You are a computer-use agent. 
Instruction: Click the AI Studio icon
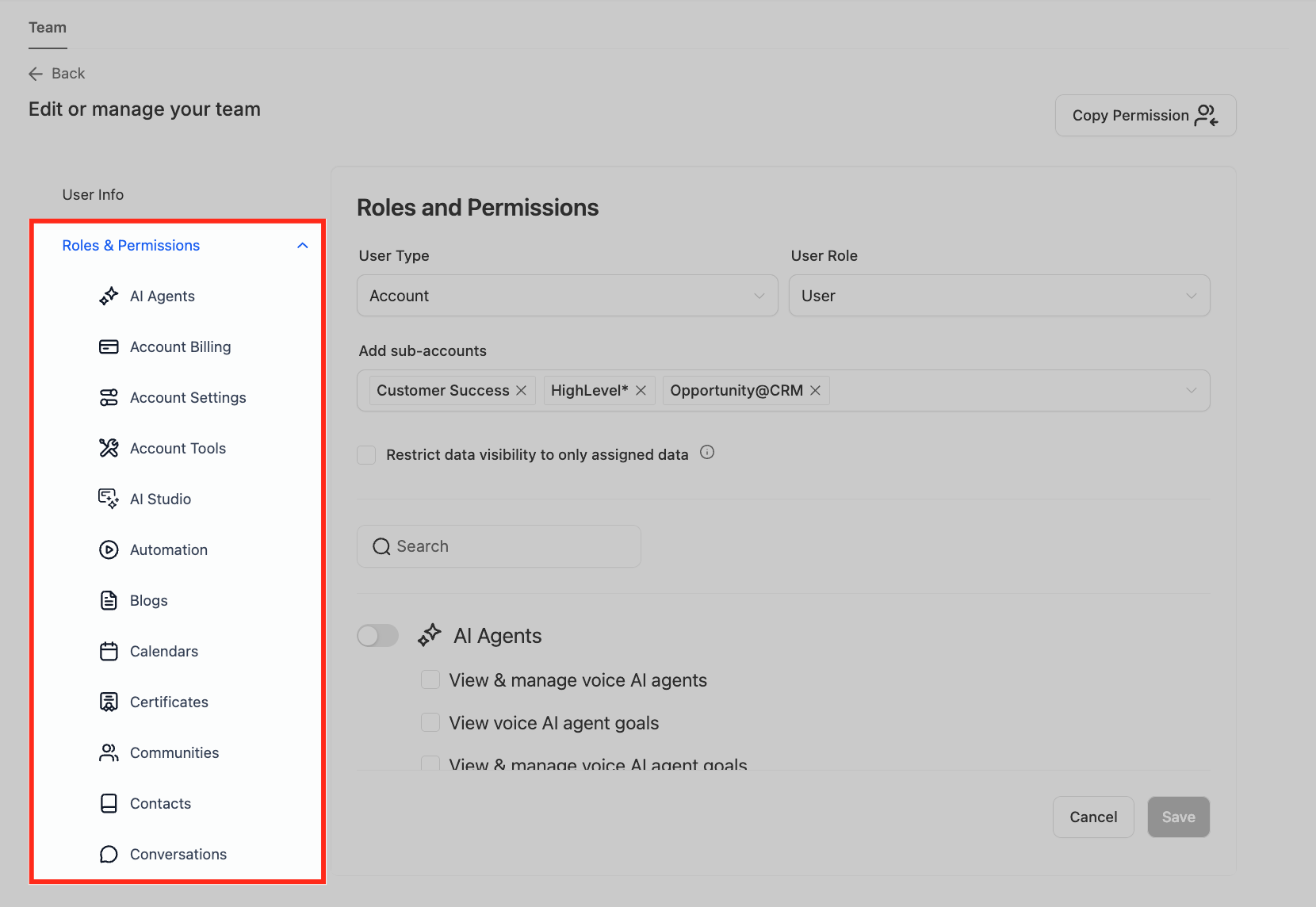pyautogui.click(x=109, y=499)
